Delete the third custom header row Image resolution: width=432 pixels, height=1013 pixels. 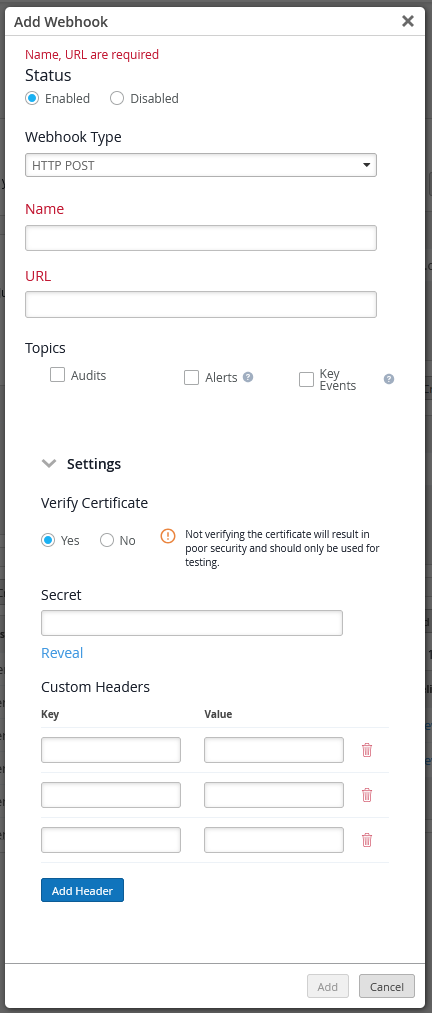coord(367,840)
